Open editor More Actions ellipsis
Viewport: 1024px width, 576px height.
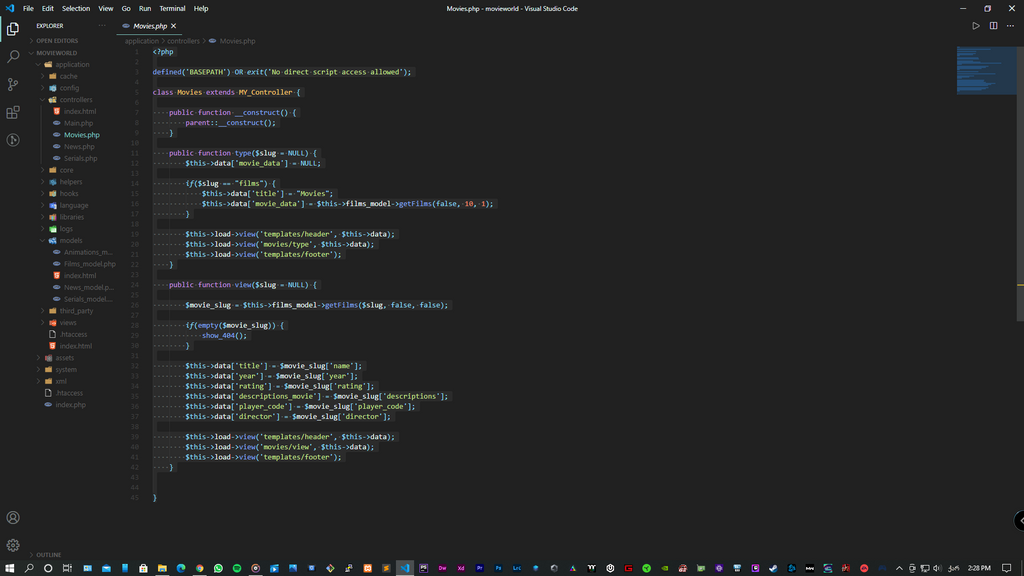click(1010, 26)
